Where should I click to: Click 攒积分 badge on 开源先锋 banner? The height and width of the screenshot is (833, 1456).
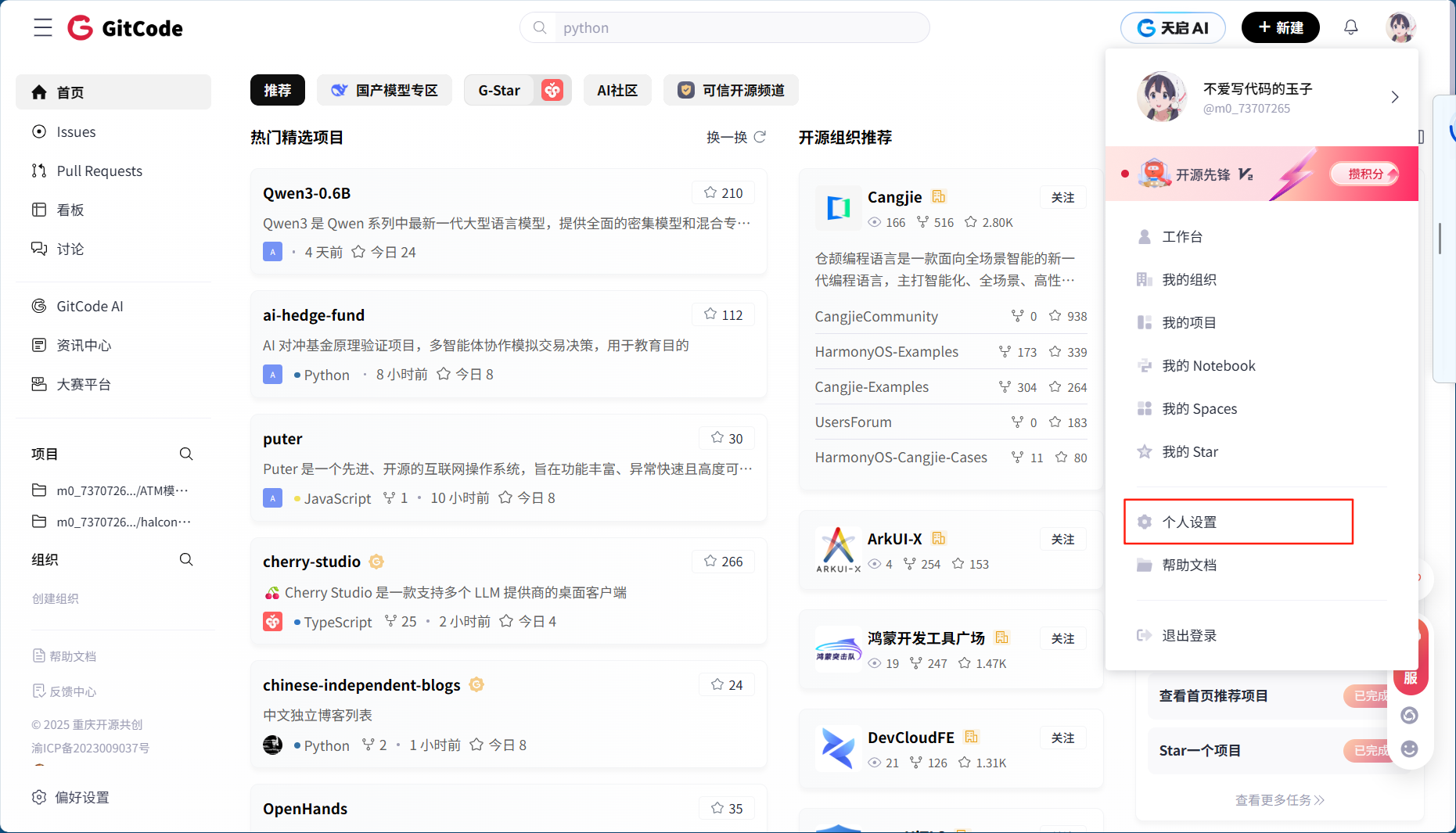click(1365, 174)
